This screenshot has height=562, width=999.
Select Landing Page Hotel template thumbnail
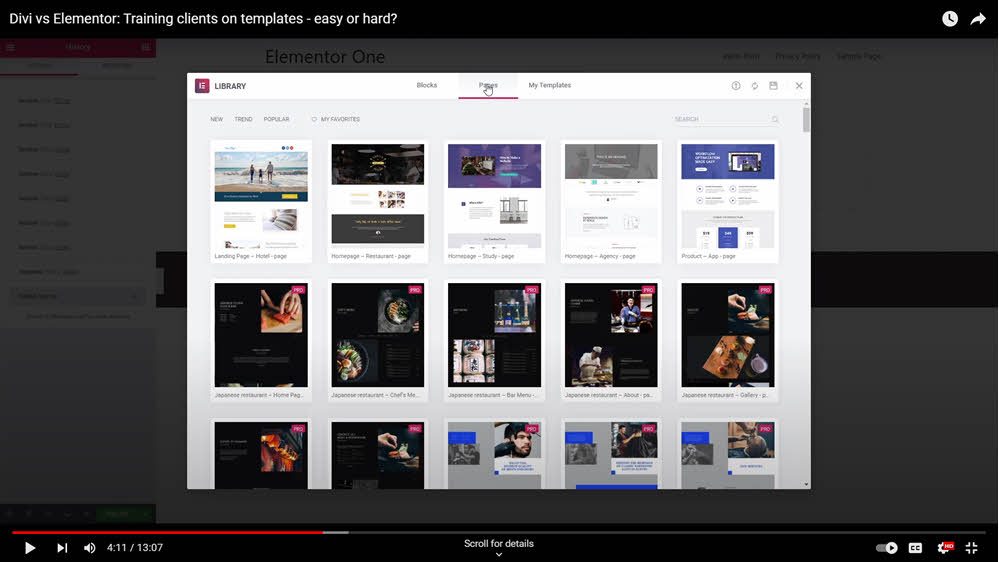pyautogui.click(x=261, y=196)
